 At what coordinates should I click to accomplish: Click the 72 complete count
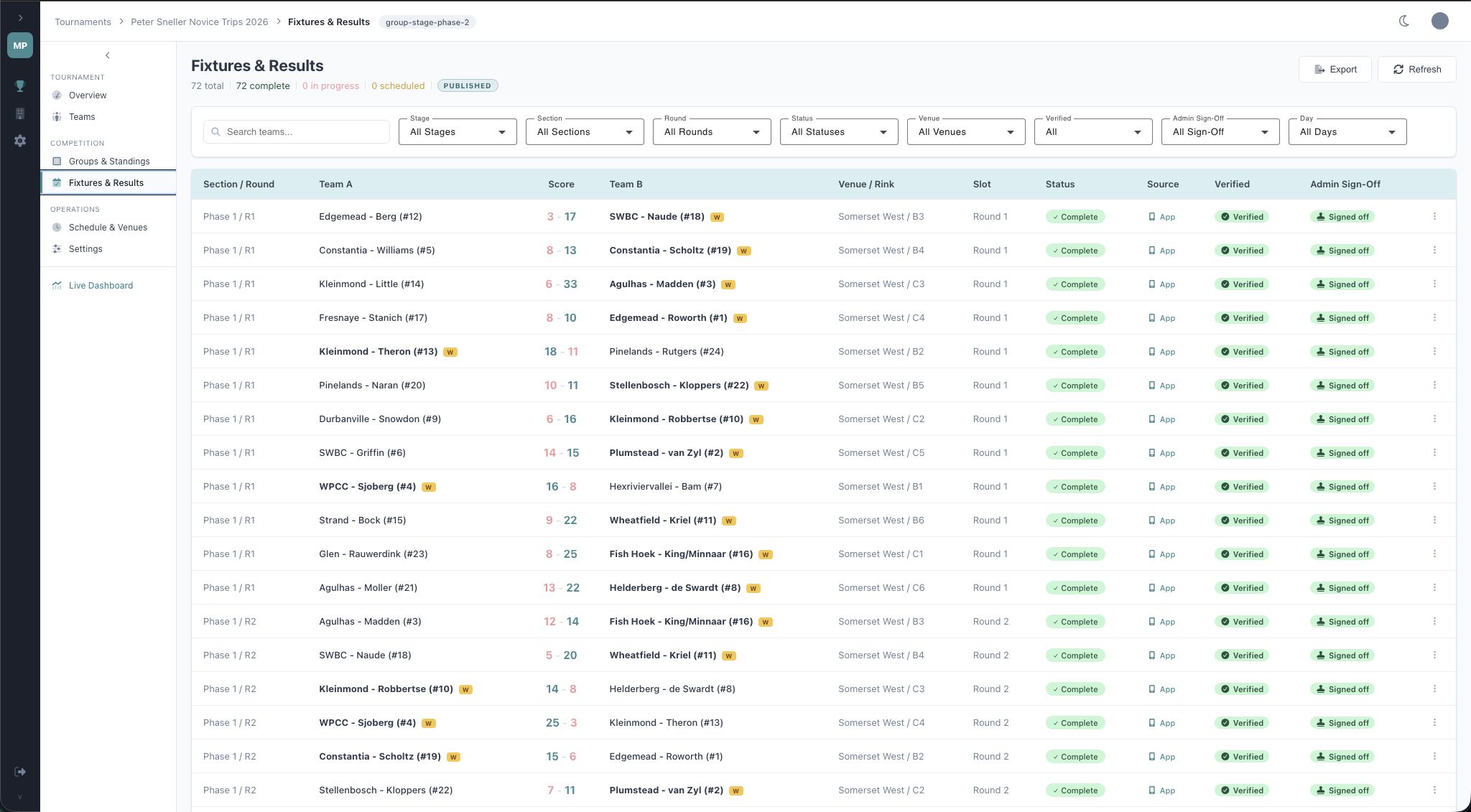[263, 86]
